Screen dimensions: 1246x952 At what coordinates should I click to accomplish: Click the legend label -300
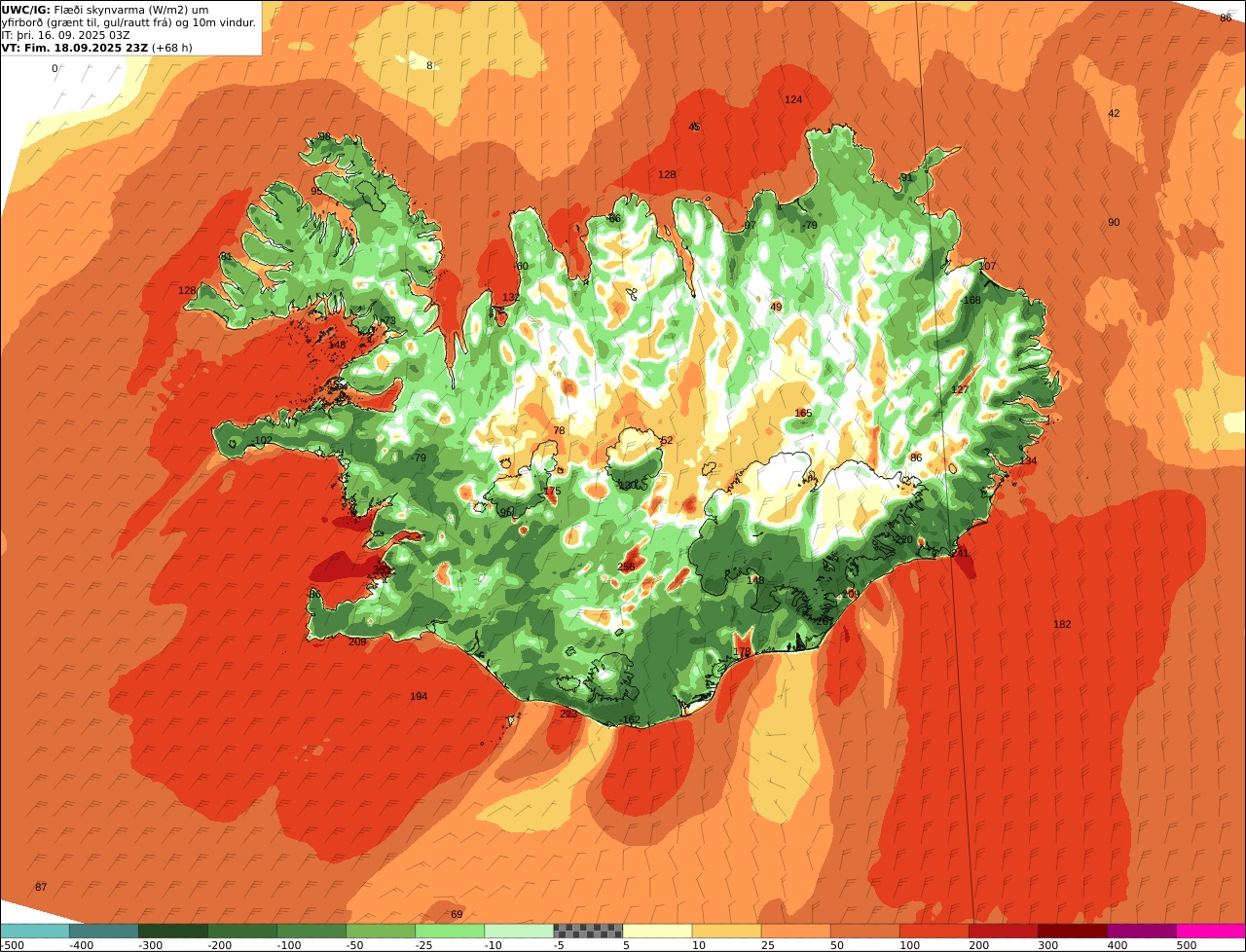[150, 945]
